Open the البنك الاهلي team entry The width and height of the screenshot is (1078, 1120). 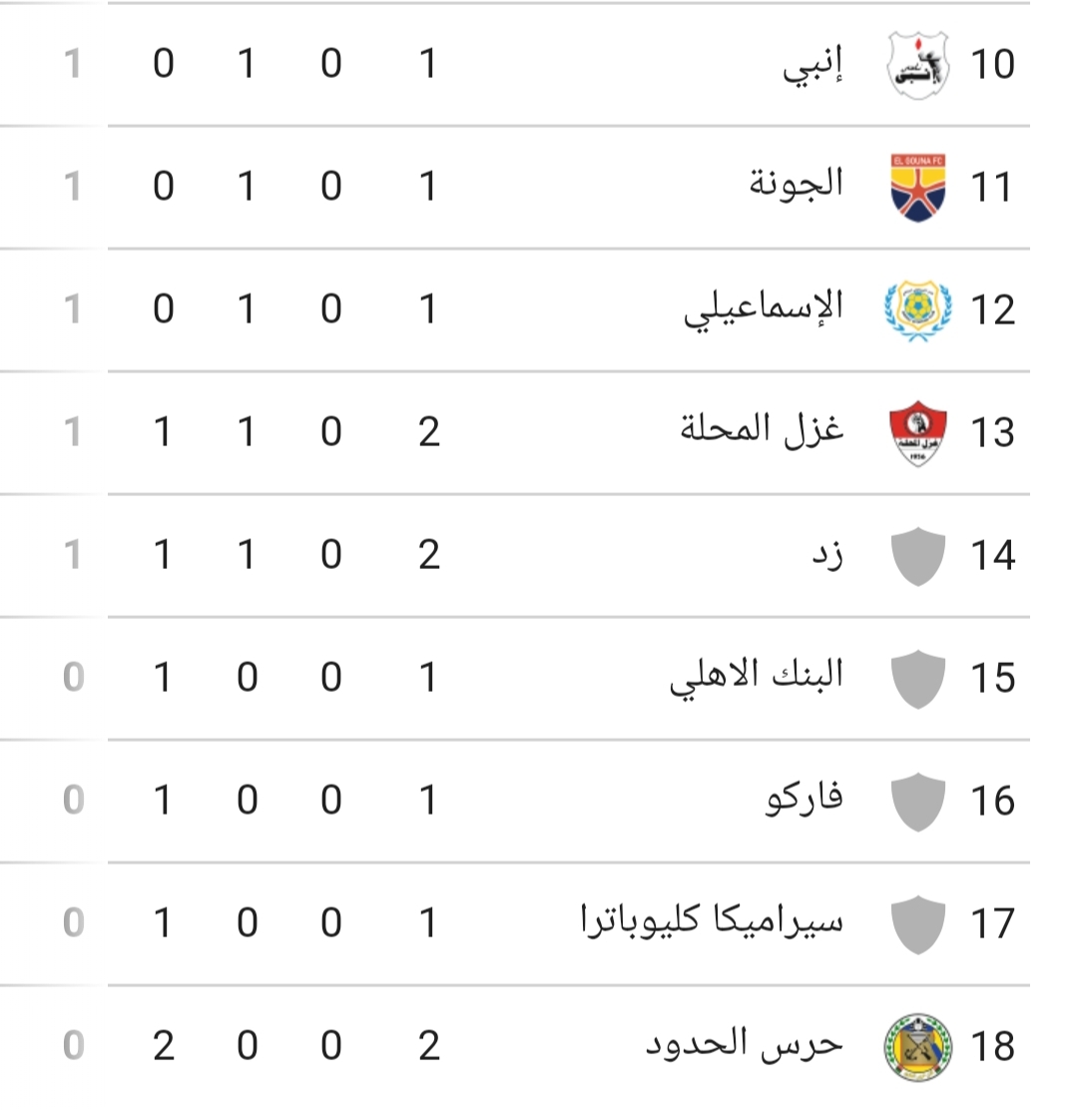pos(757,677)
